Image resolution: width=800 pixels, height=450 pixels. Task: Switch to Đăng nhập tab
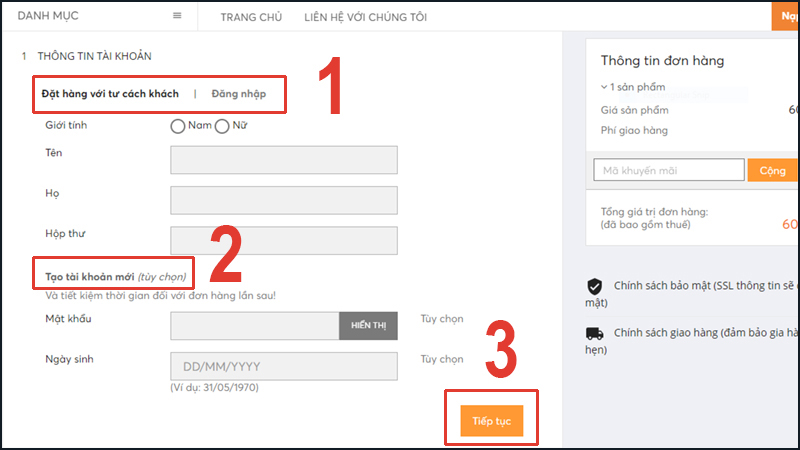[238, 94]
